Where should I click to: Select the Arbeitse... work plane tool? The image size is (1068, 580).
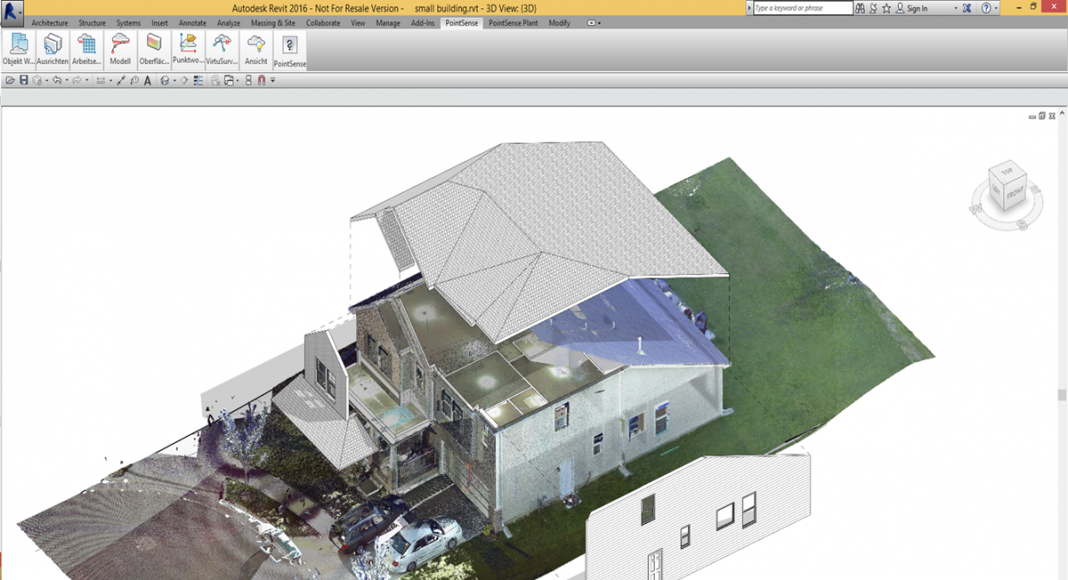87,49
